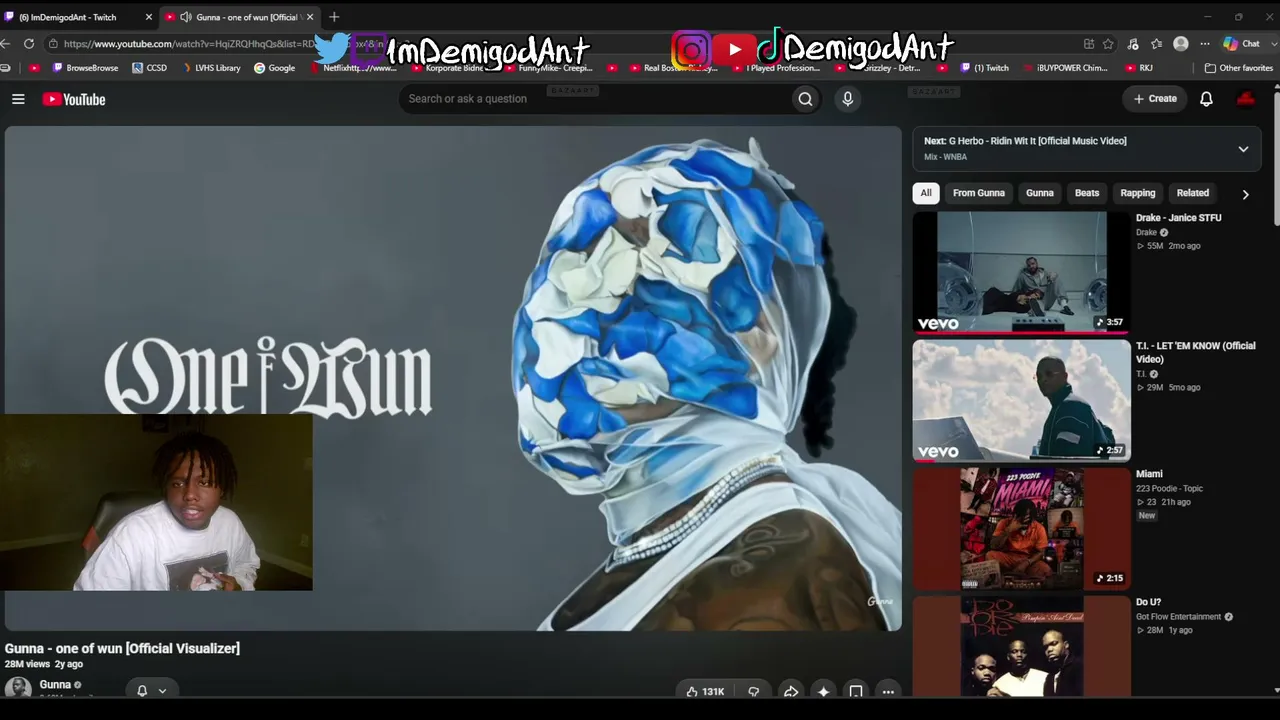Click the 223 Poodie Miami thumbnail
This screenshot has width=1280, height=720.
(x=1021, y=528)
